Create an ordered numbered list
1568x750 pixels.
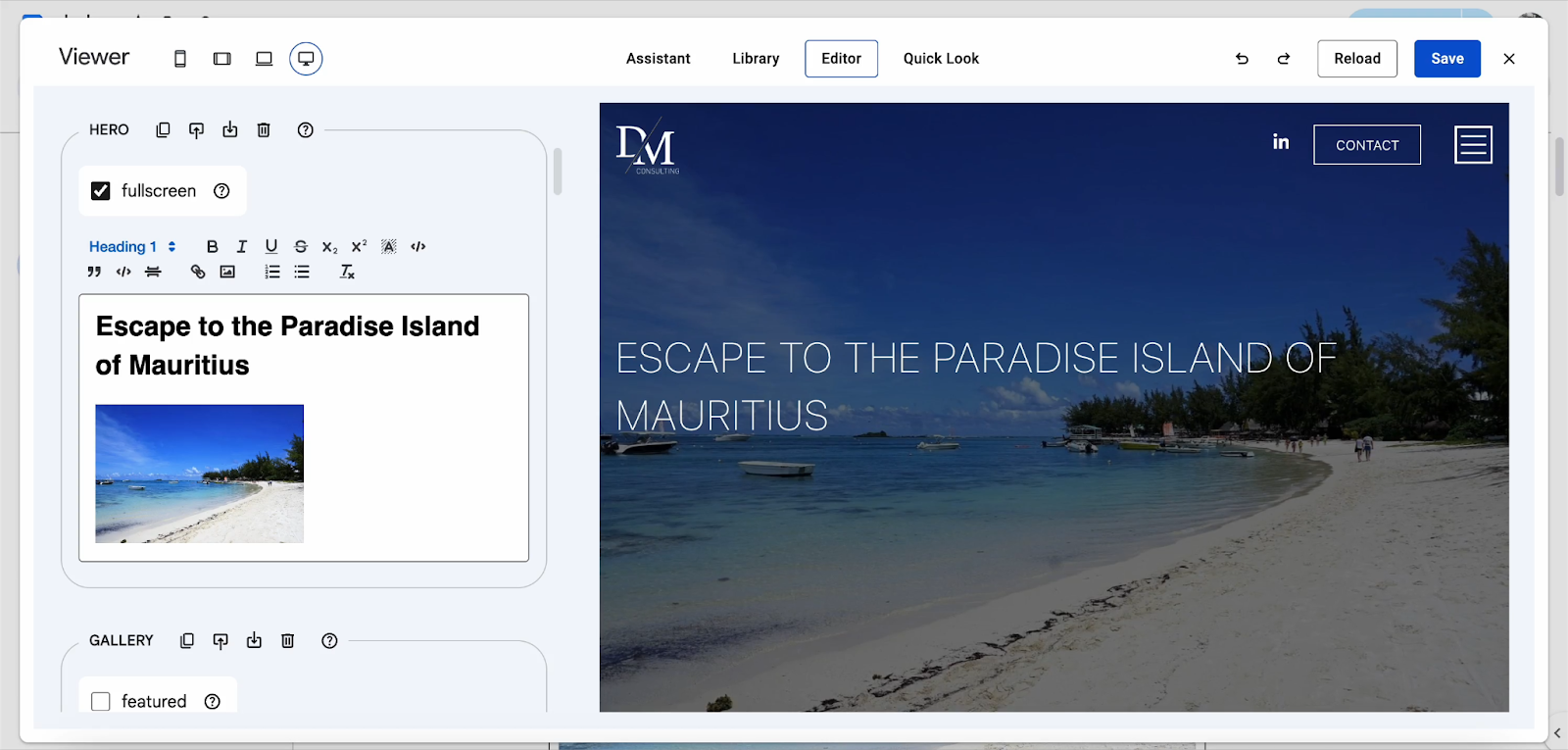point(272,272)
